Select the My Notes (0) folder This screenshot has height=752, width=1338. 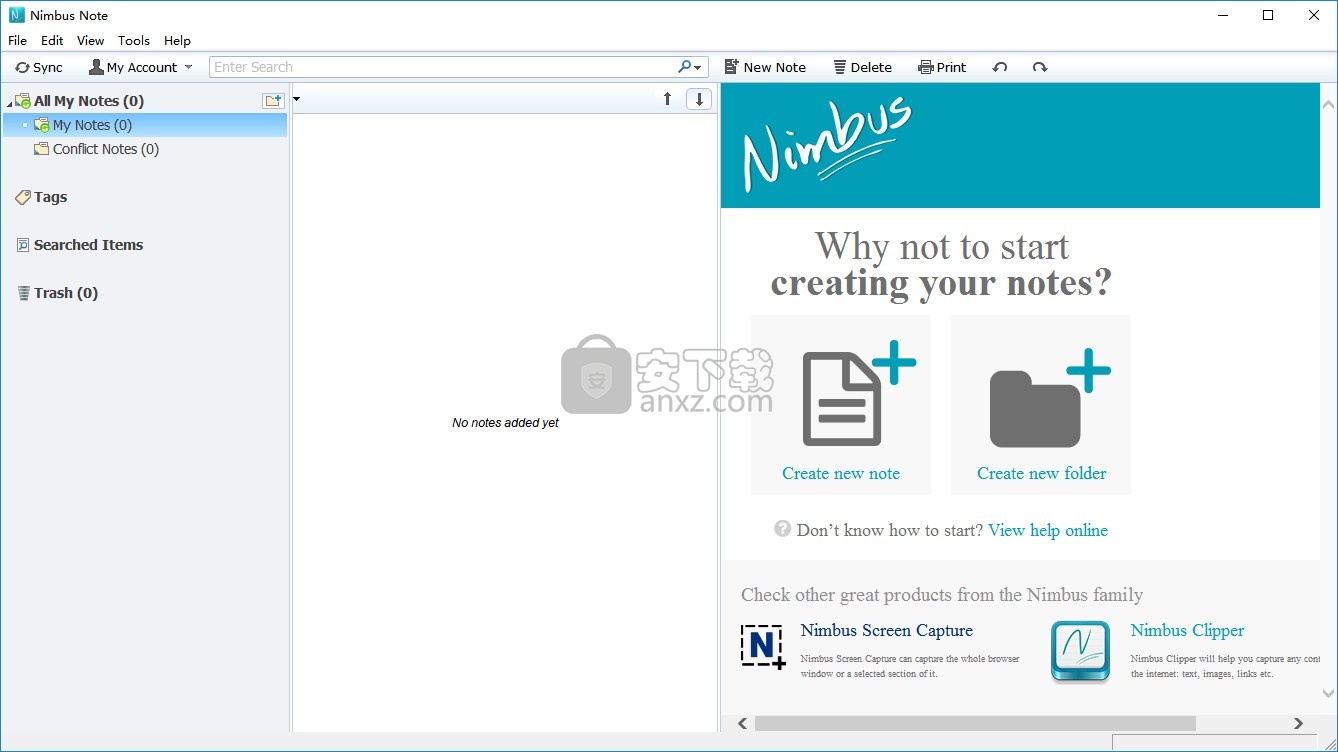92,125
